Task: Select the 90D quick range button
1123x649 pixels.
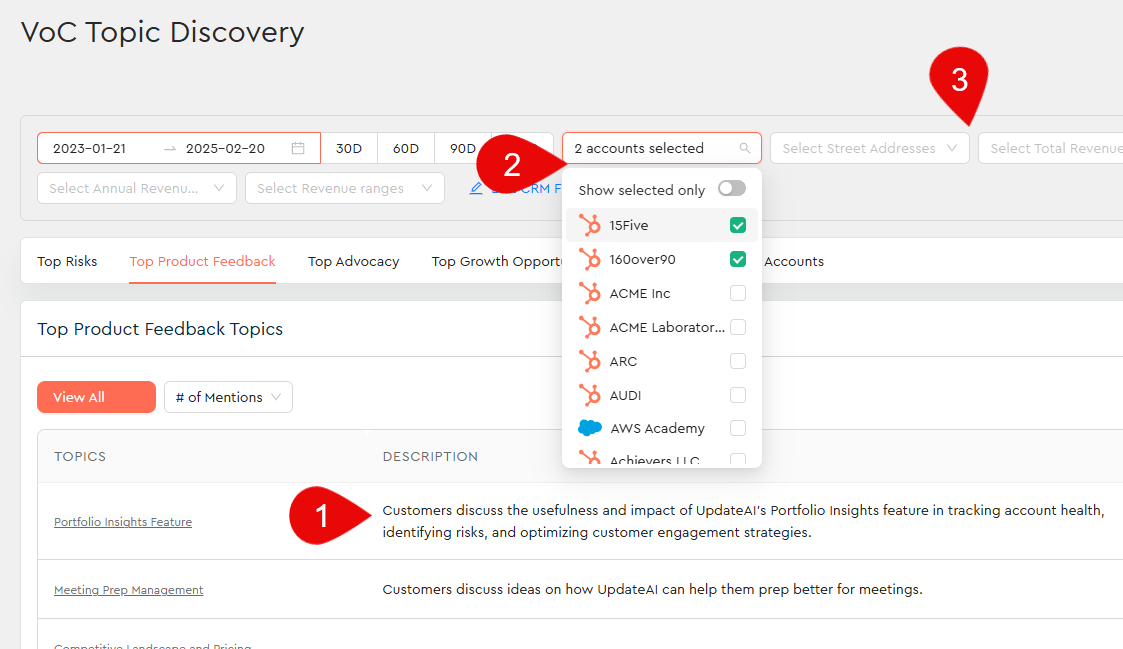Action: click(x=463, y=148)
